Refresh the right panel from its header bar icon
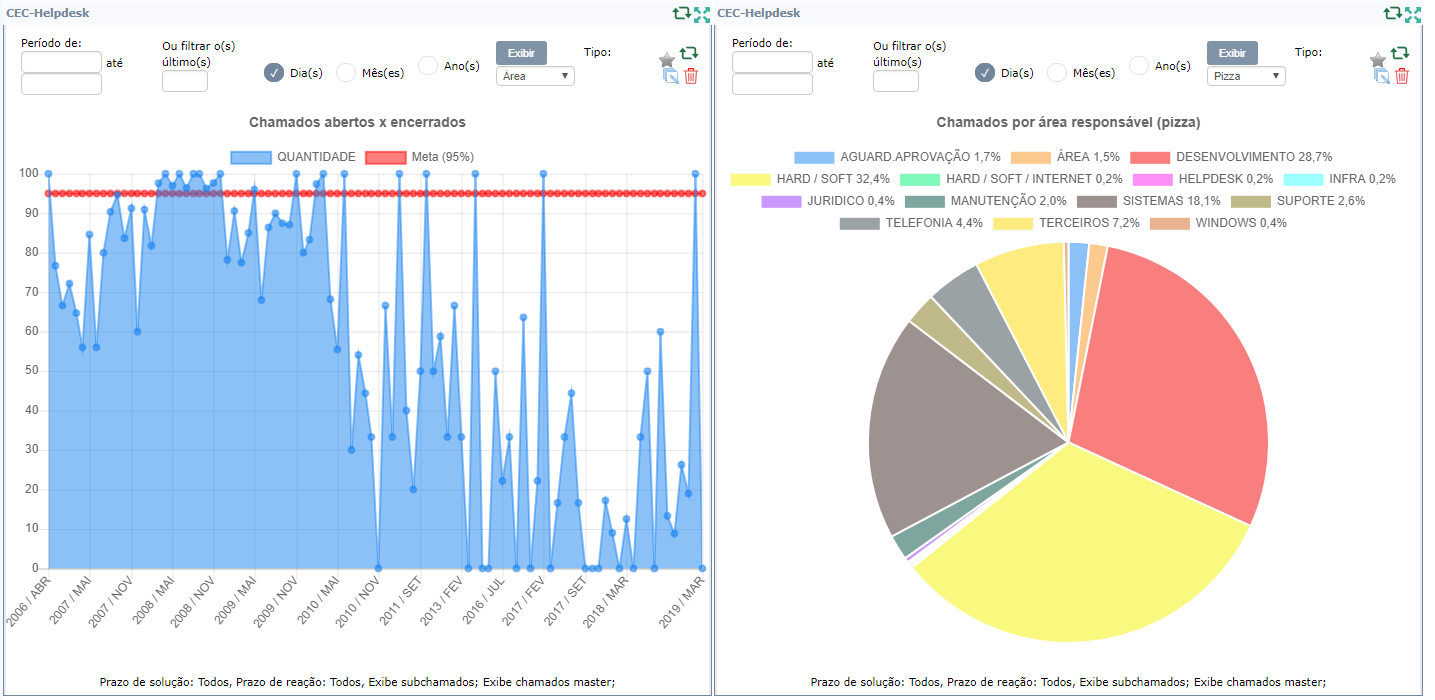The image size is (1435, 700). (x=1392, y=13)
